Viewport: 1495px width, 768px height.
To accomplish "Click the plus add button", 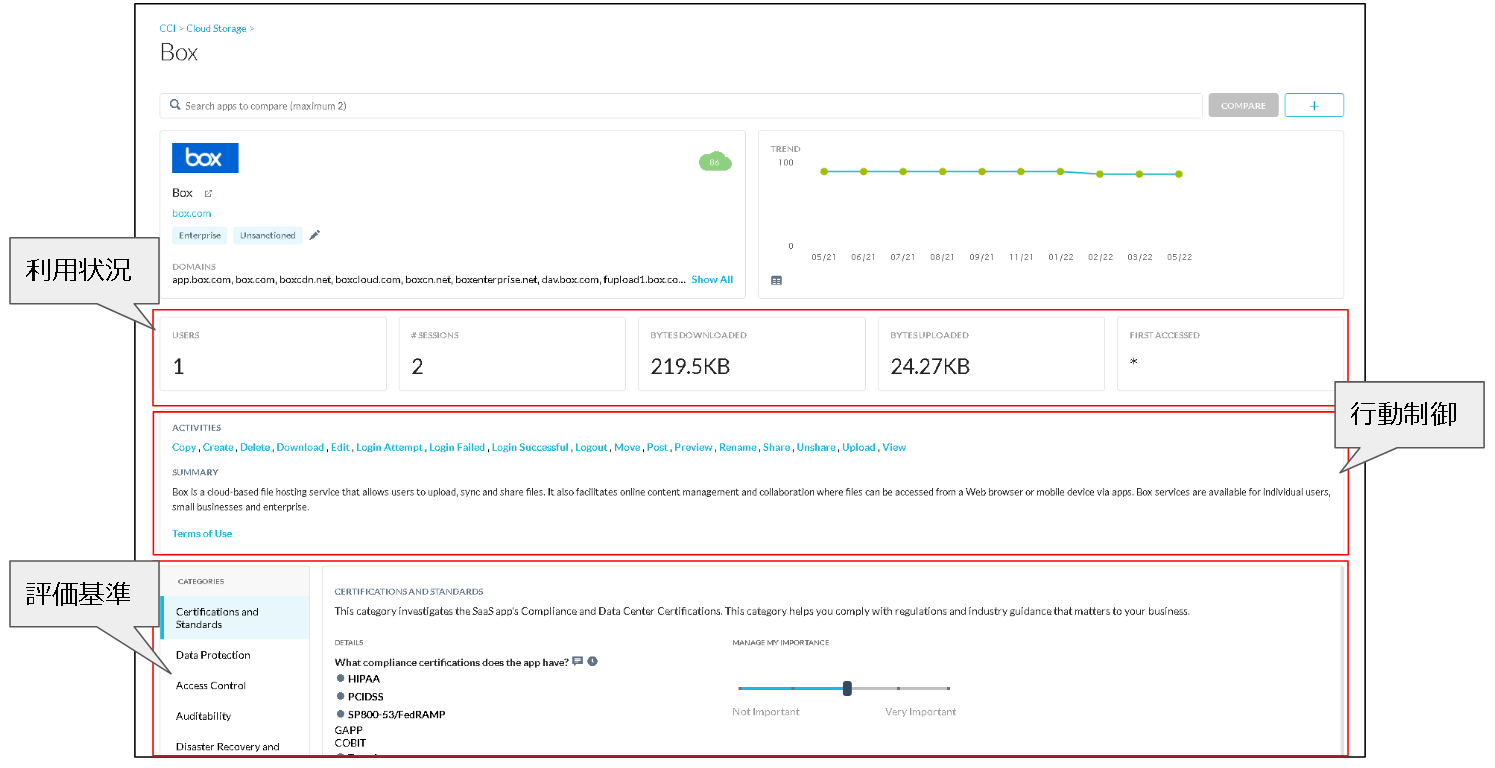I will [1314, 105].
